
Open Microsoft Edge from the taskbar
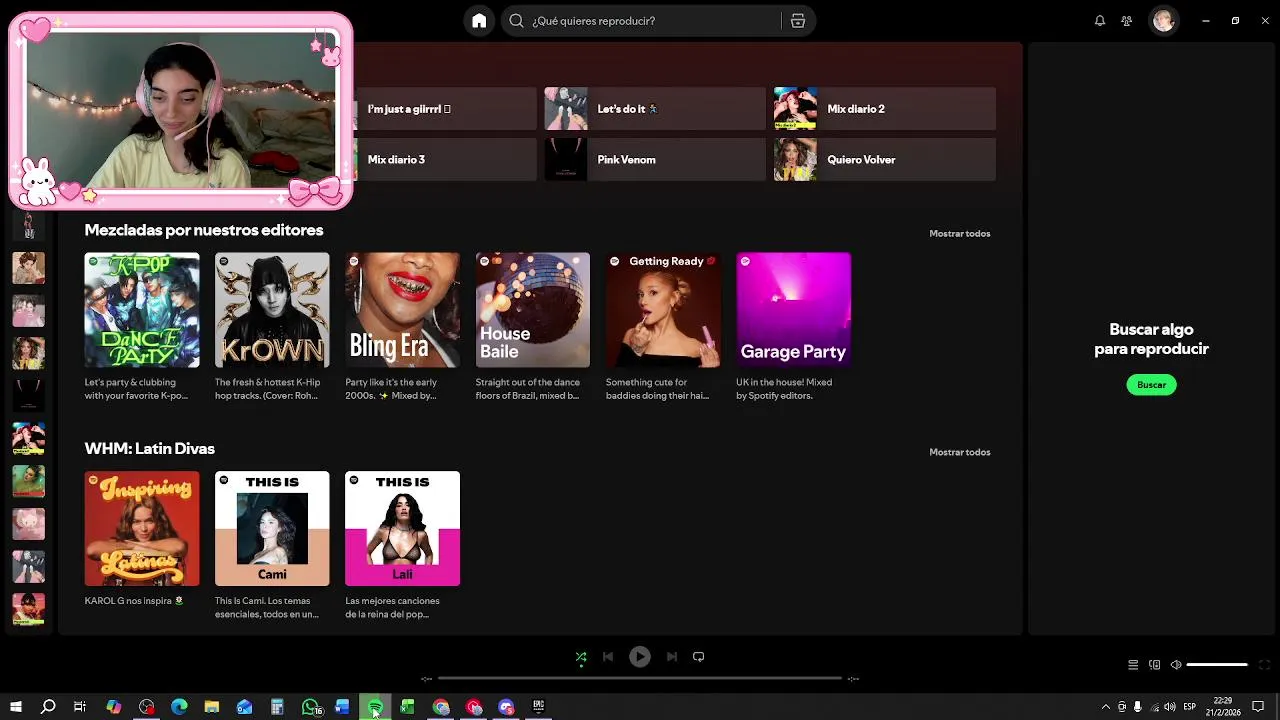click(x=180, y=707)
